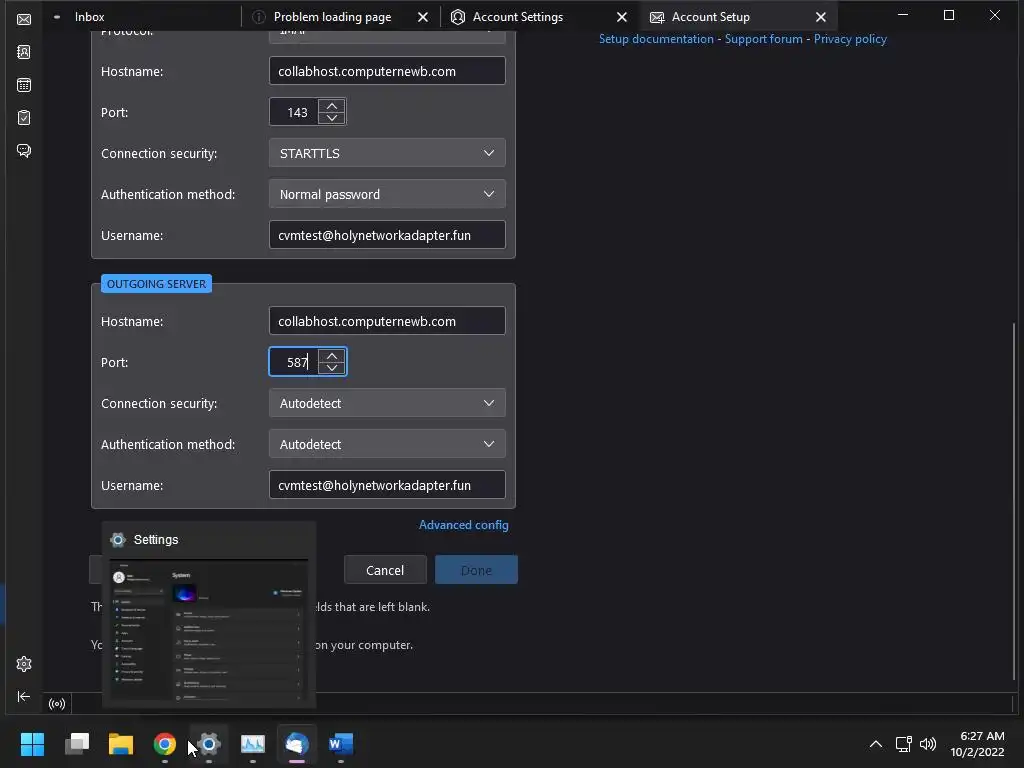The image size is (1024, 768).
Task: Open the monitor graph app on taskbar
Action: tap(253, 744)
